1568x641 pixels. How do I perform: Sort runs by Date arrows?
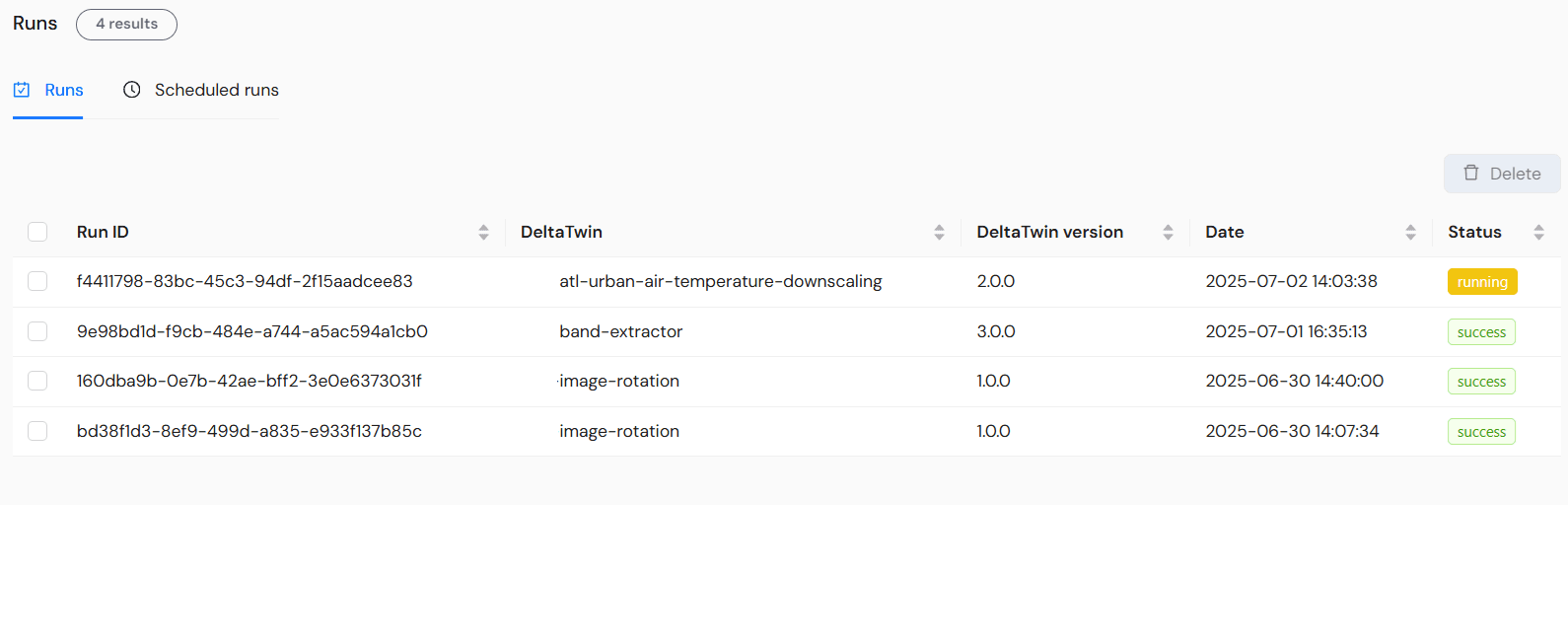(x=1410, y=232)
